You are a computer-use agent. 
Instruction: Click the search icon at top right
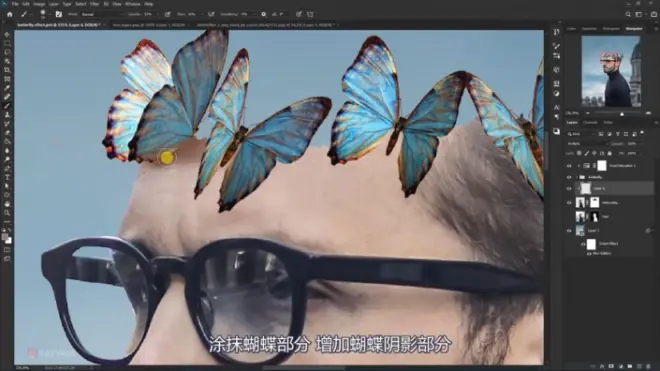coord(628,14)
